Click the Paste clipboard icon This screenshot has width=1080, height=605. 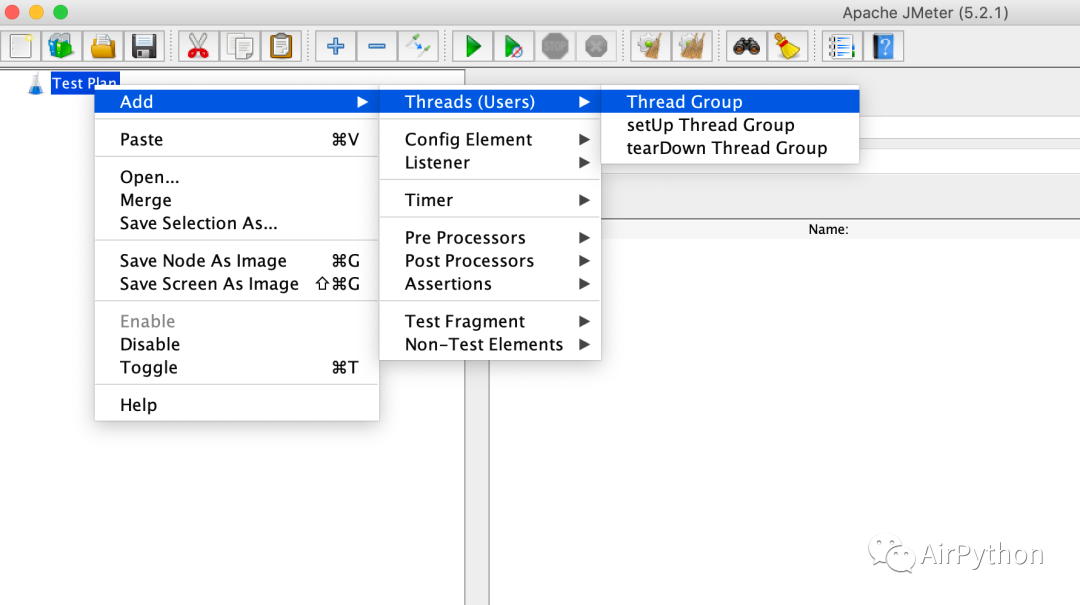[x=281, y=46]
